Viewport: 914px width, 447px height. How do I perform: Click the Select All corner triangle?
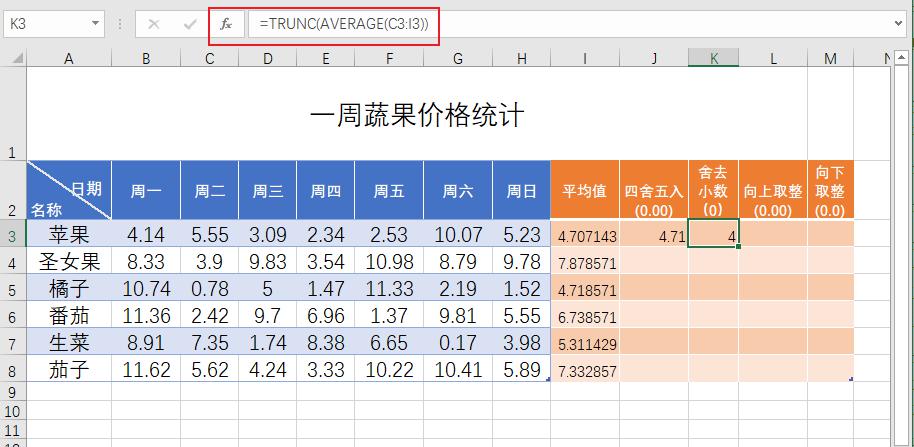click(18, 58)
